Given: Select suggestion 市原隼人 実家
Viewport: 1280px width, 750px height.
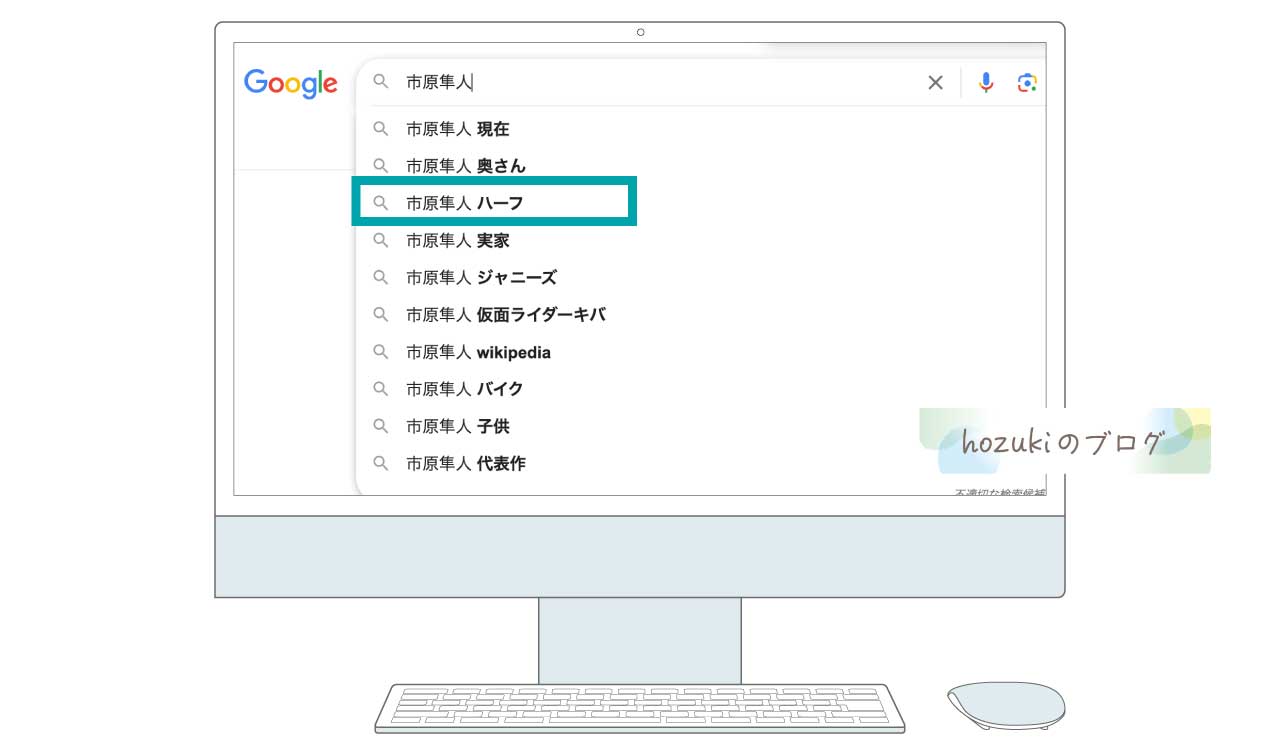Looking at the screenshot, I should (x=457, y=240).
